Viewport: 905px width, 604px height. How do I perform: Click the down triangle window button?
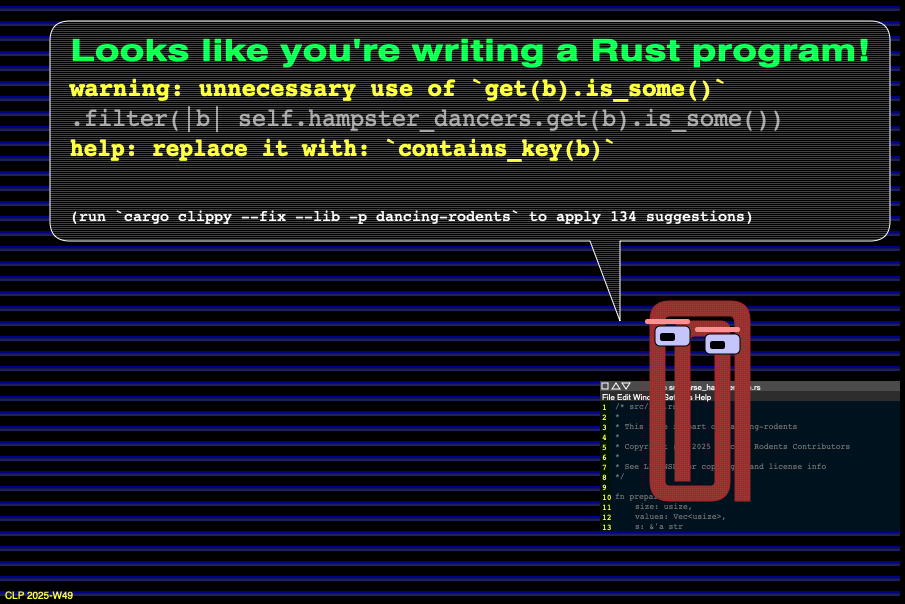(x=626, y=386)
